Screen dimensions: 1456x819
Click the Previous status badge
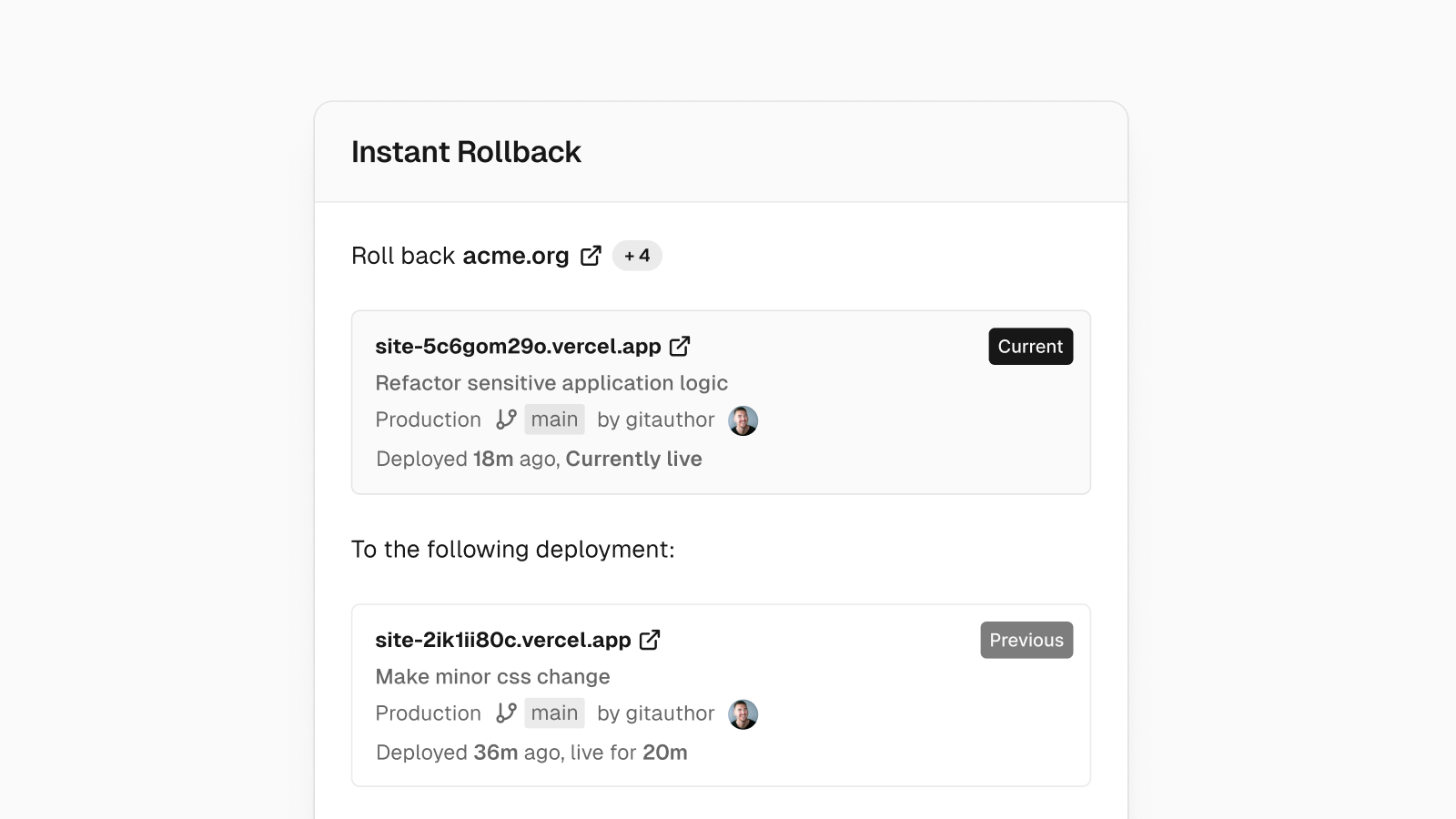pos(1026,640)
